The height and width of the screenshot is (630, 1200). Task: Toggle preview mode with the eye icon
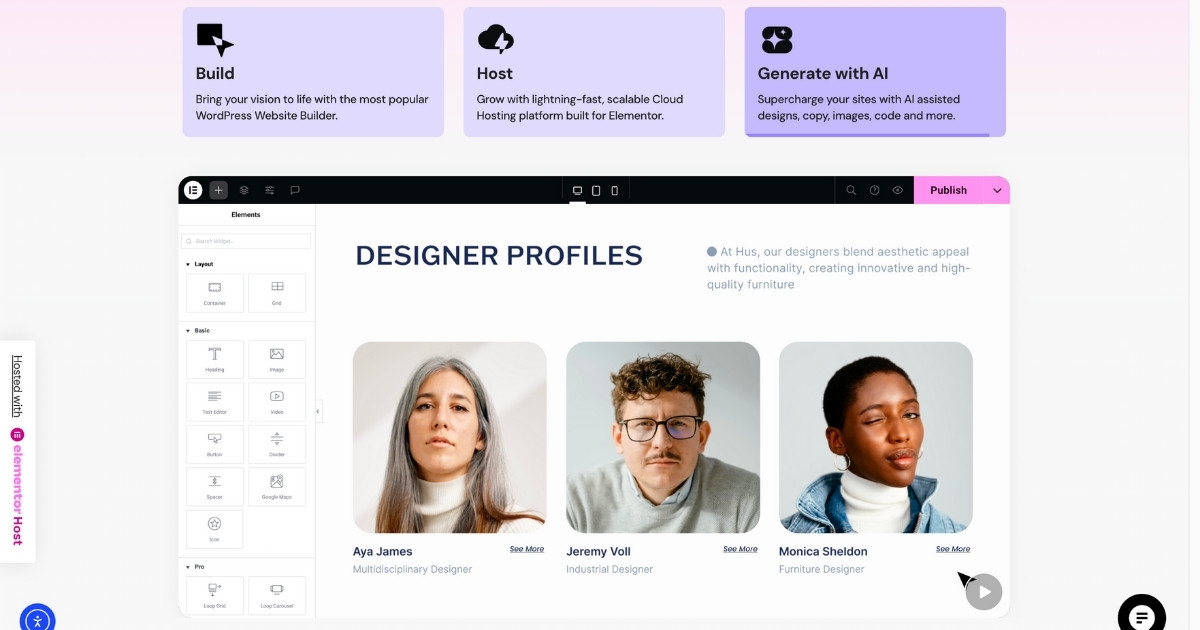(x=897, y=190)
